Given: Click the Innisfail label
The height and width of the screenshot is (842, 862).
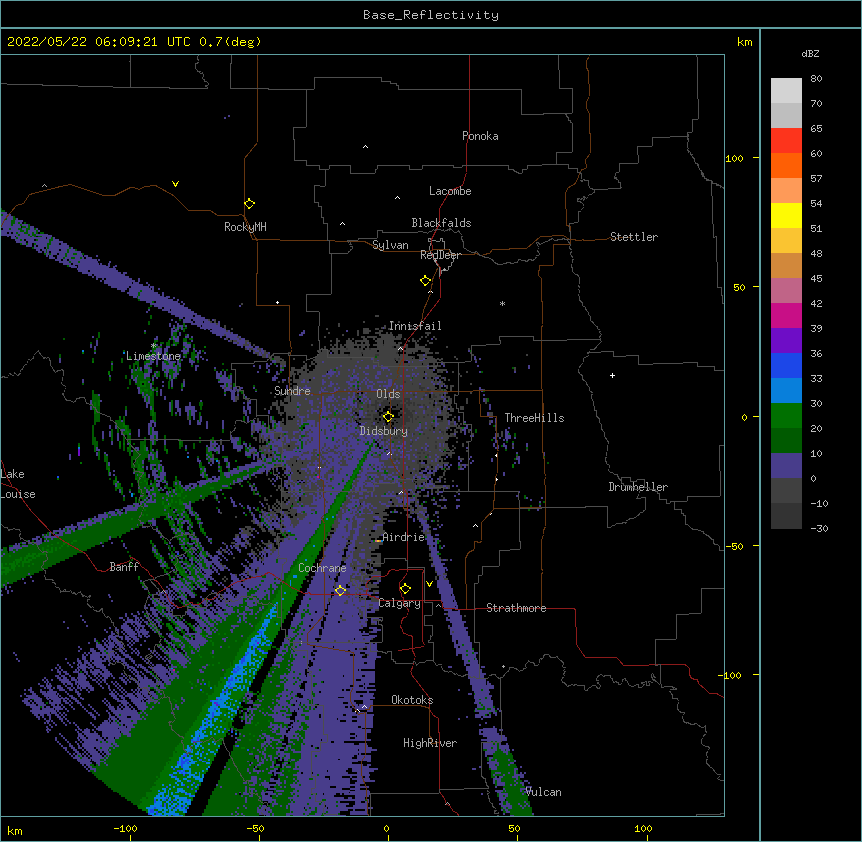Looking at the screenshot, I should [415, 326].
